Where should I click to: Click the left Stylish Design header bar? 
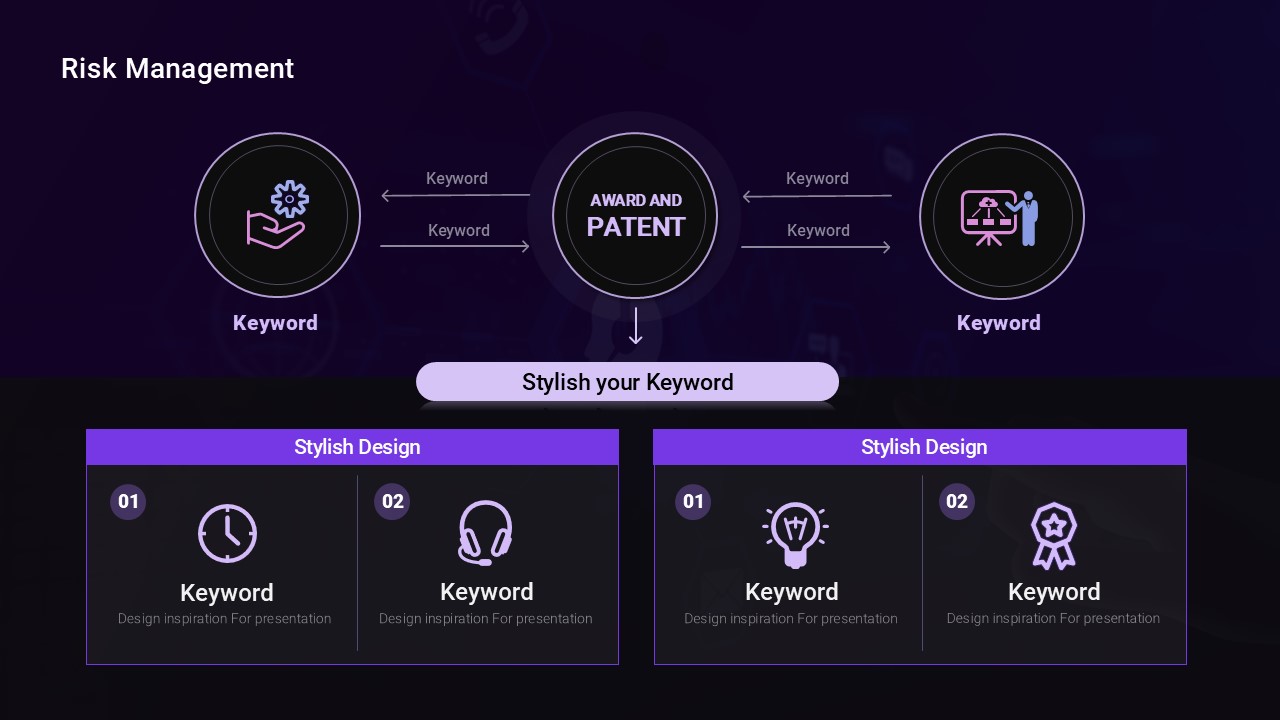click(352, 447)
